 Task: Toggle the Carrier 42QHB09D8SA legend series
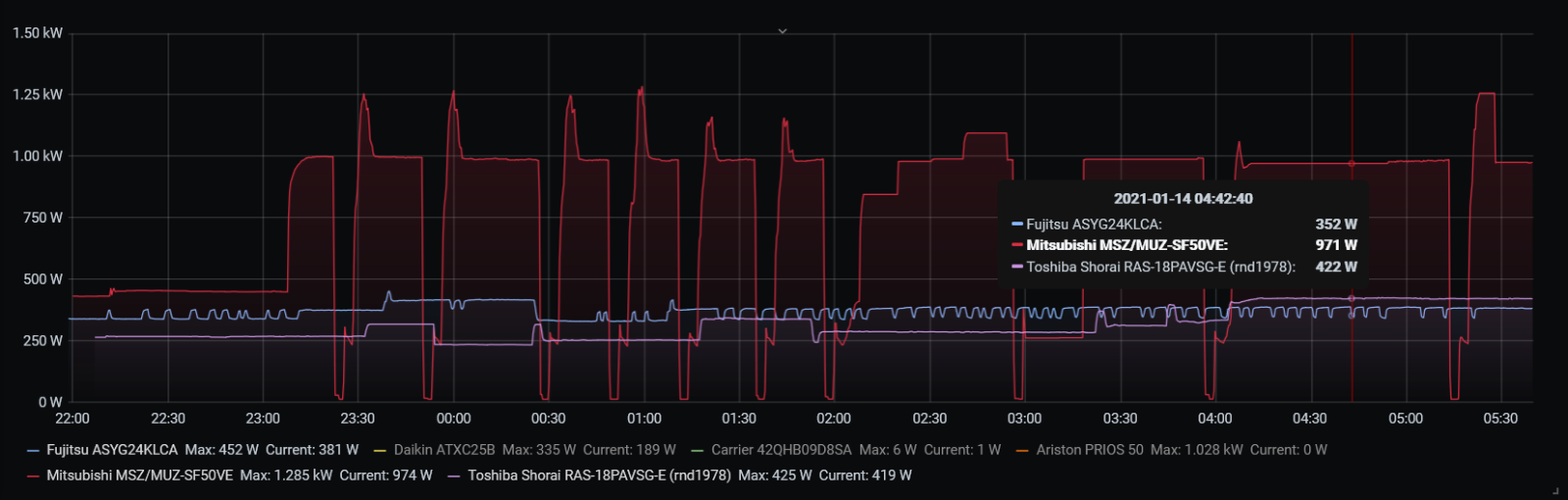(781, 450)
